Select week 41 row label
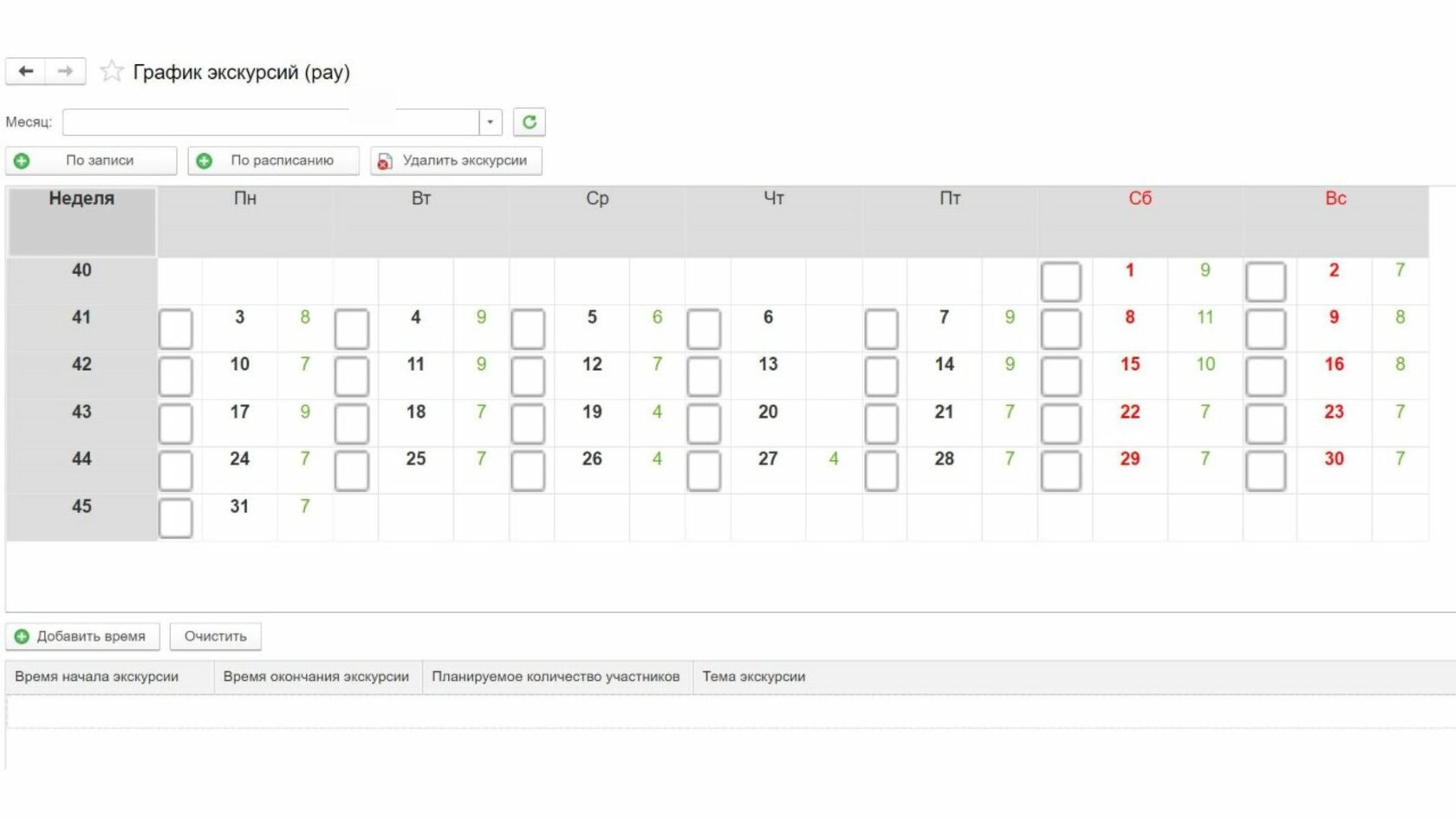Screen dimensions: 1456x819 point(81,328)
